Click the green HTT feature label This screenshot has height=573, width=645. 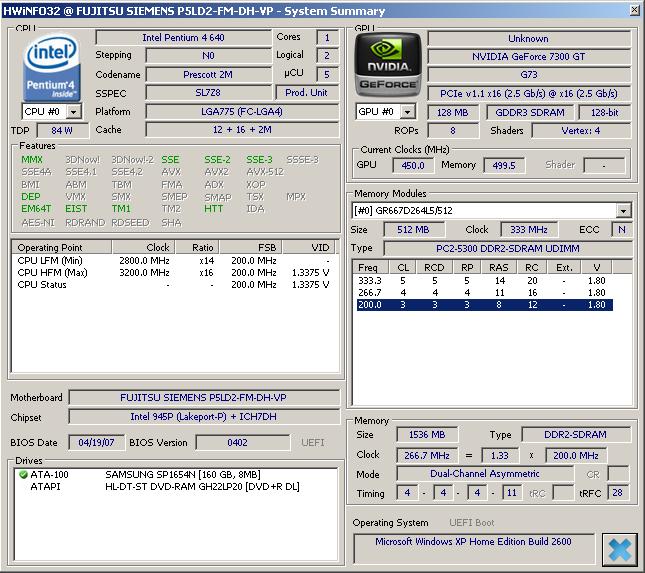click(213, 209)
